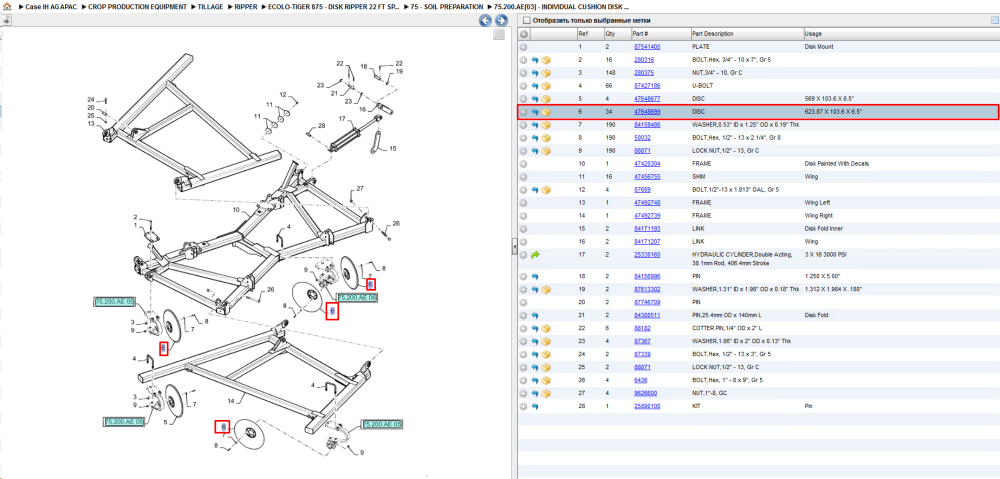Toggle checkbox to show only selected callouts
1000x479 pixels.
(x=526, y=20)
